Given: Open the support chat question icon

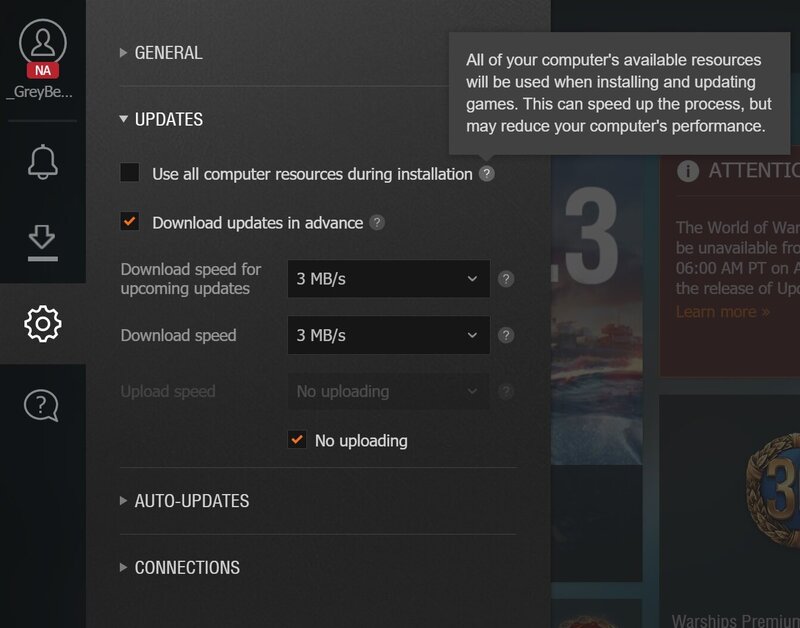Looking at the screenshot, I should 42,405.
